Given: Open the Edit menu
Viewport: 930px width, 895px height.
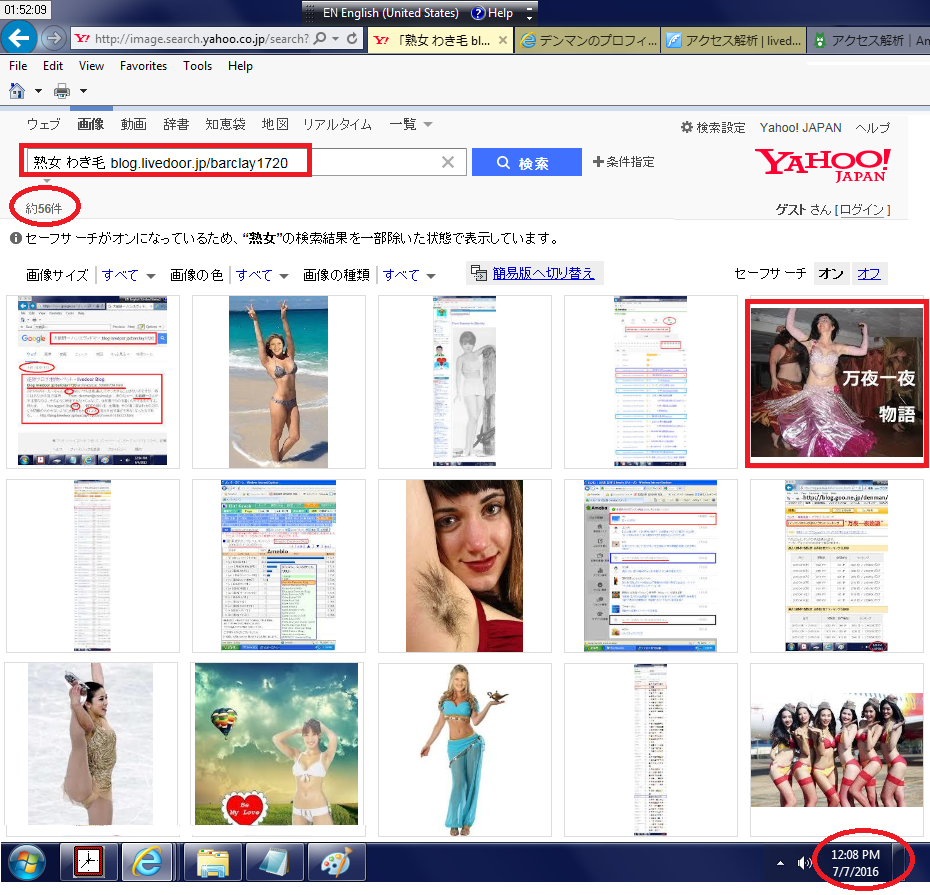Looking at the screenshot, I should coord(53,66).
